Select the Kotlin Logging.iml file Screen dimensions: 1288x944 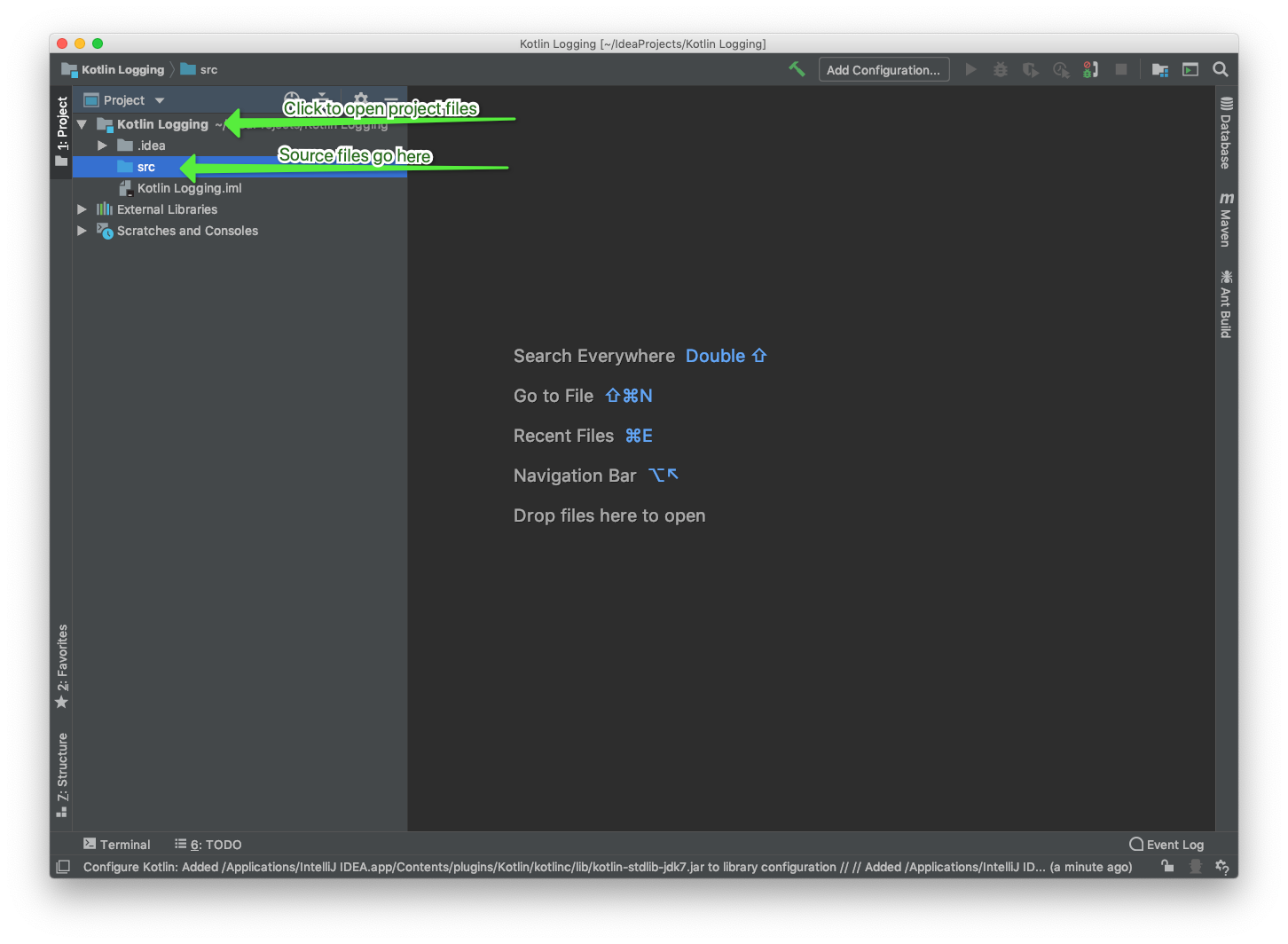189,188
